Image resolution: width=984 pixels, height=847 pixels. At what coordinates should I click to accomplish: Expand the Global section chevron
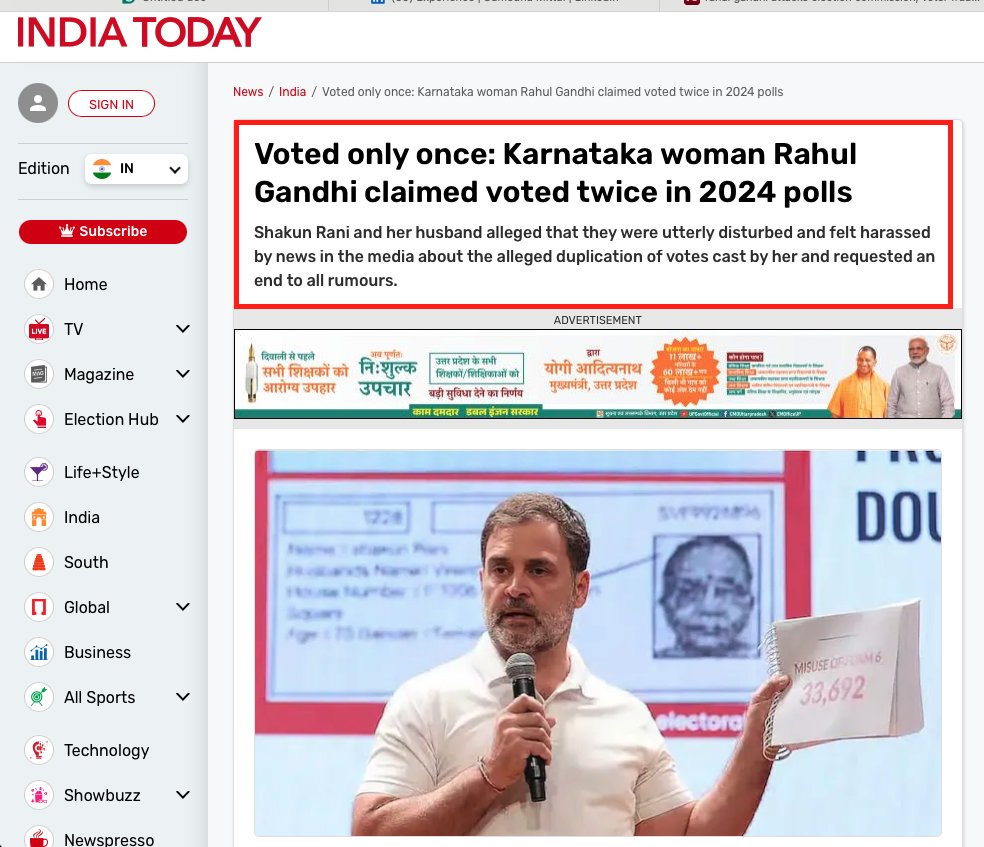click(x=183, y=607)
